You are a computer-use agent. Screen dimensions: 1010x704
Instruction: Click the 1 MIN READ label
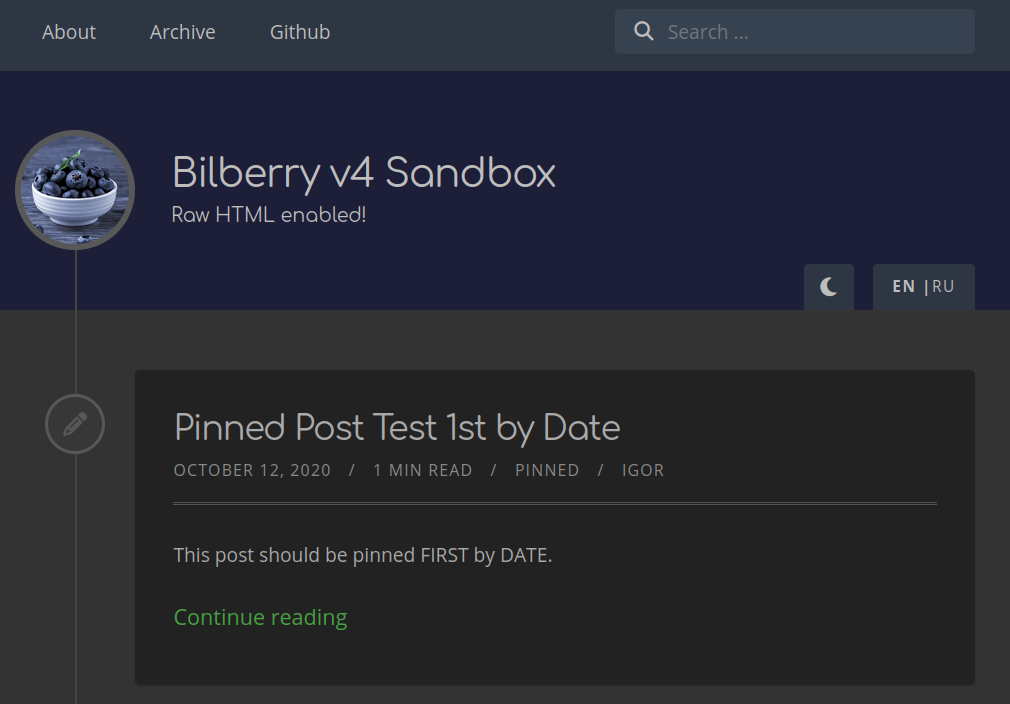[423, 470]
